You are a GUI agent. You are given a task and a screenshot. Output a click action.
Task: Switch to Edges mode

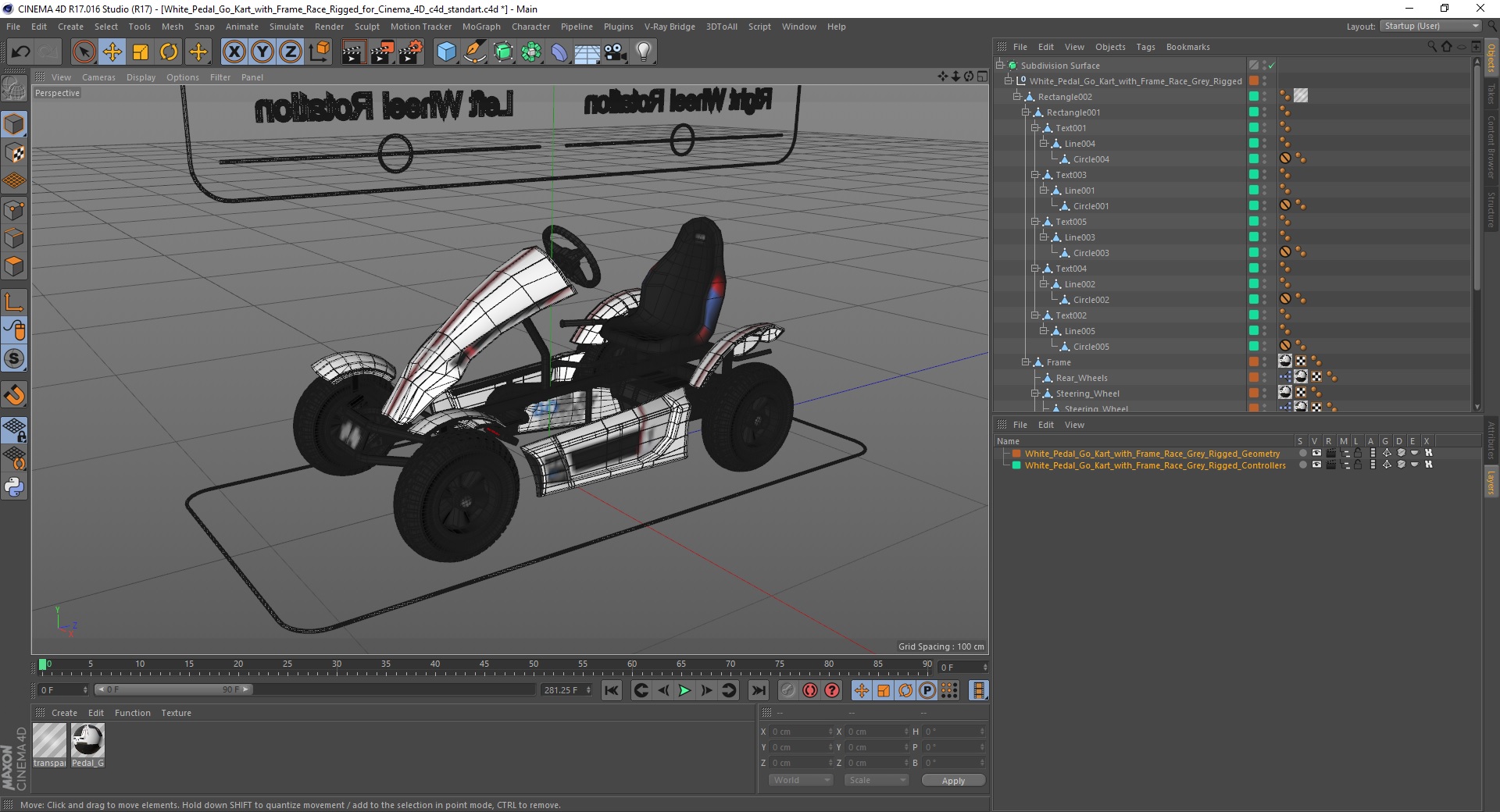click(x=14, y=237)
